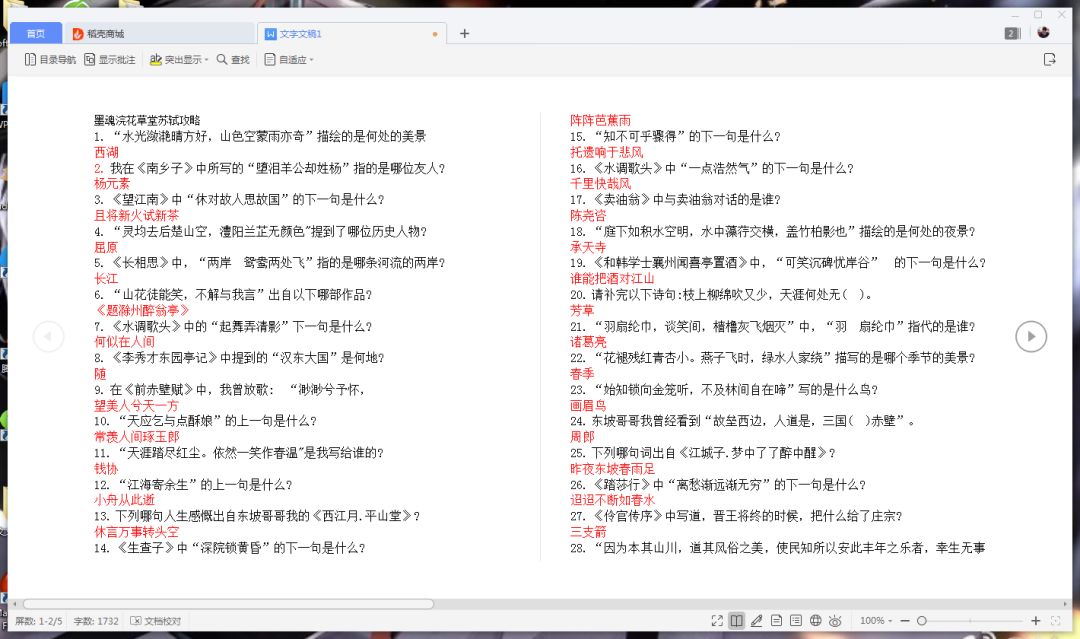Open the 首页 home tab
Screen dimensions: 1080x639
click(x=36, y=34)
